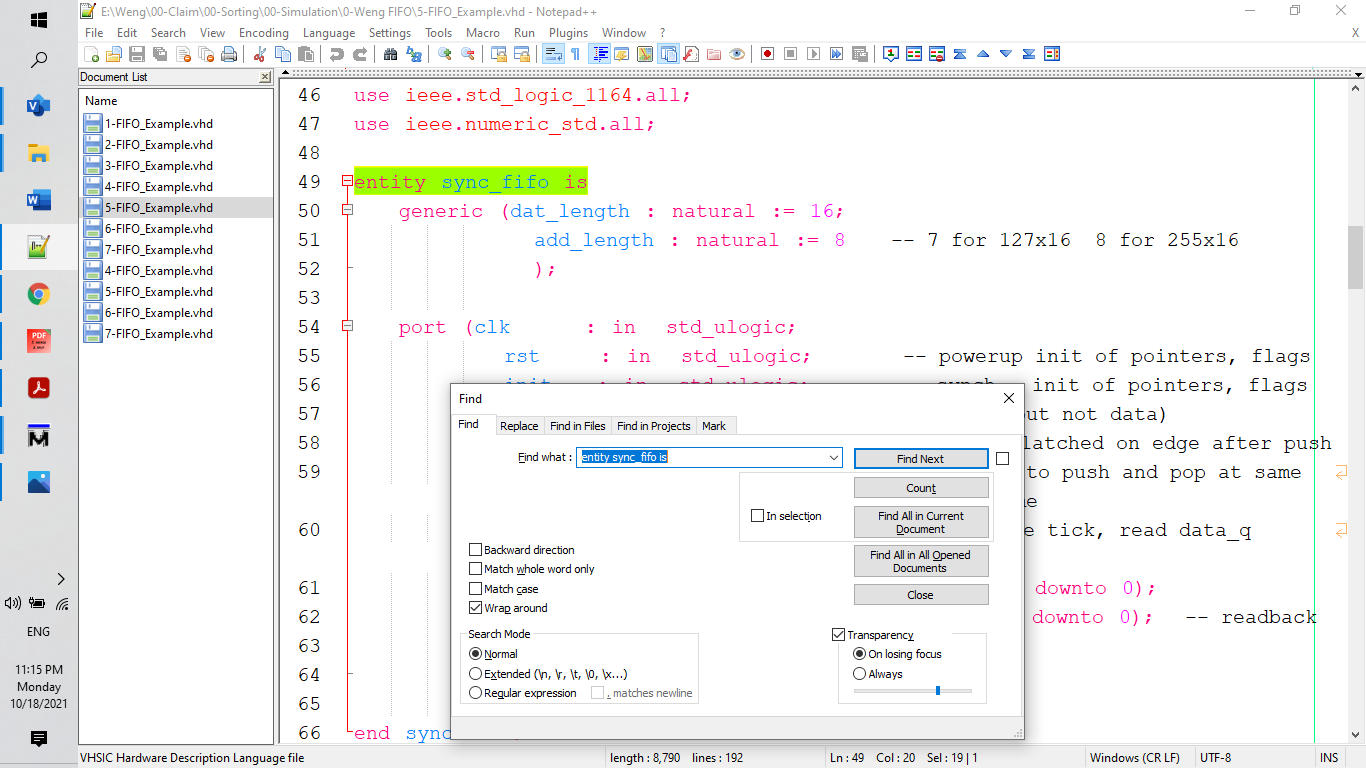Image resolution: width=1366 pixels, height=768 pixels.
Task: Switch to the Mark tab
Action: coord(714,426)
